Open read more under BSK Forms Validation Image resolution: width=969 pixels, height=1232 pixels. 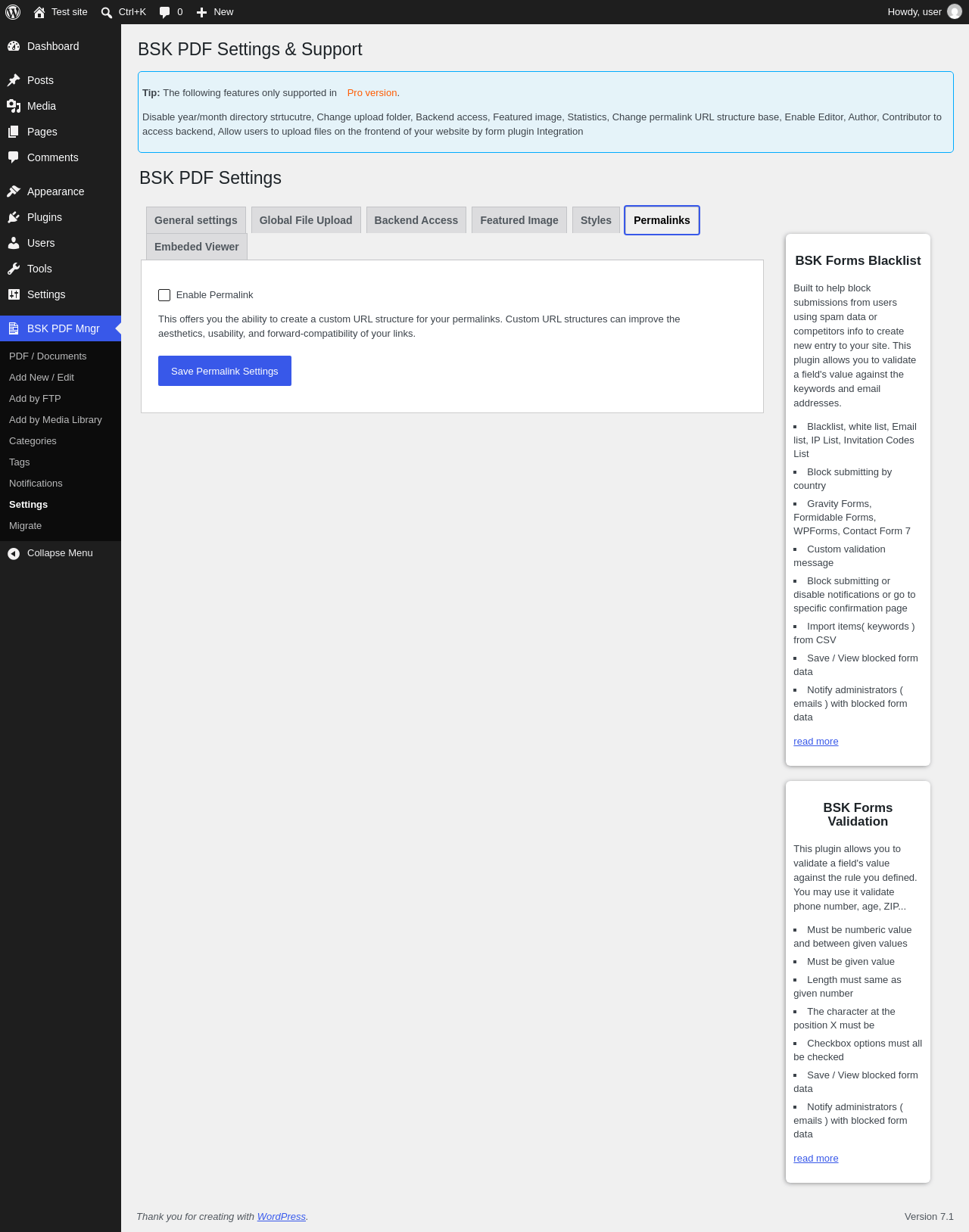(816, 1159)
